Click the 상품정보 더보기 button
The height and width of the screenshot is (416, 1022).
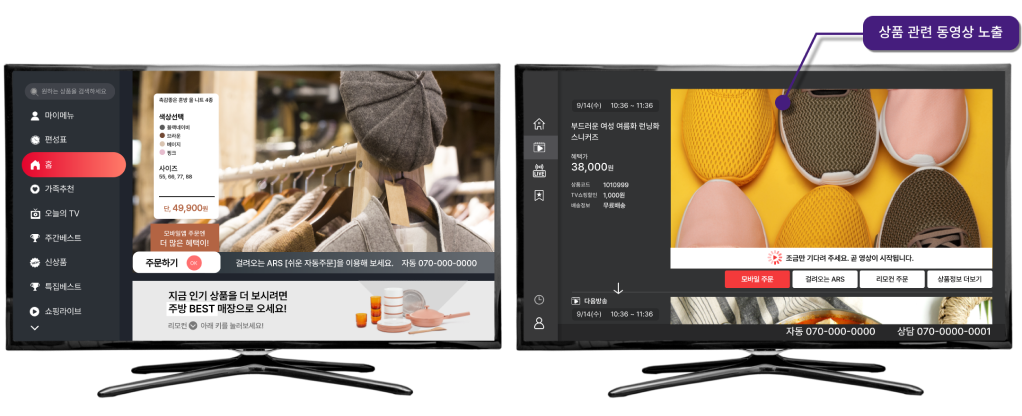point(959,279)
